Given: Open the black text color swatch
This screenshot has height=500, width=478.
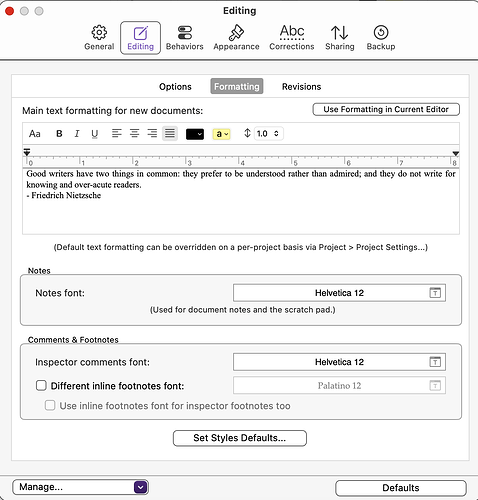Looking at the screenshot, I should click(x=195, y=134).
